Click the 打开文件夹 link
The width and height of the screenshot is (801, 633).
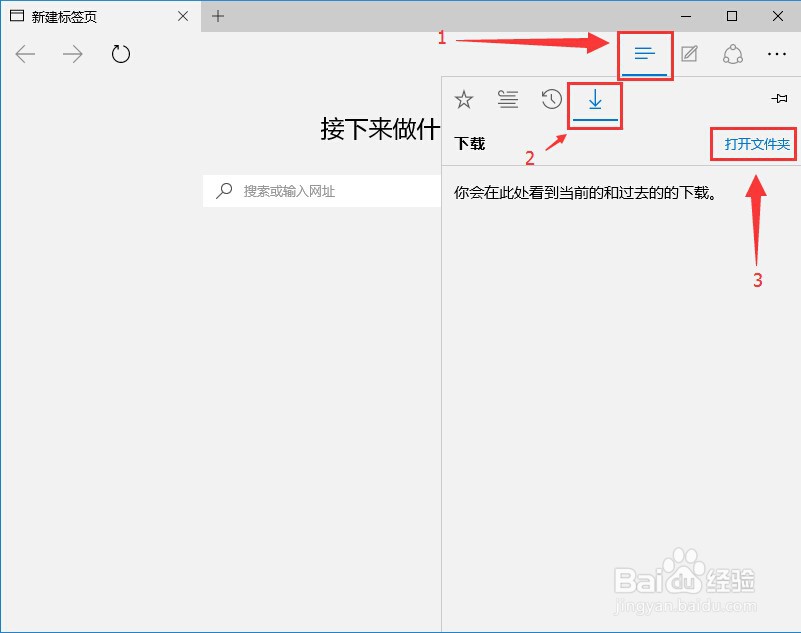[x=757, y=144]
